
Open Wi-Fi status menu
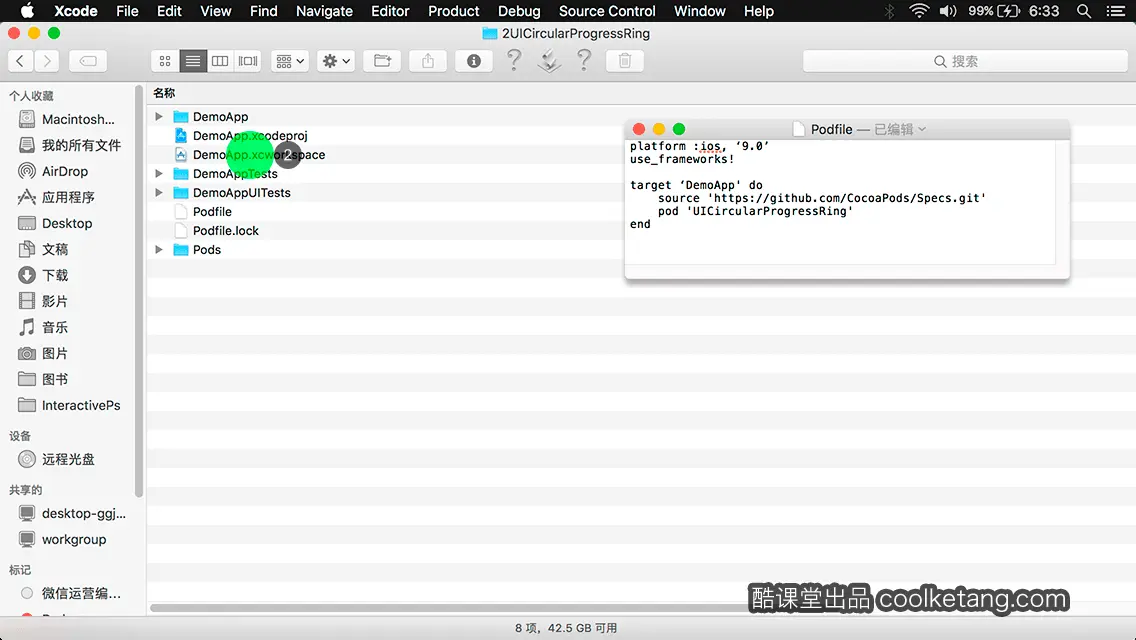pyautogui.click(x=919, y=11)
